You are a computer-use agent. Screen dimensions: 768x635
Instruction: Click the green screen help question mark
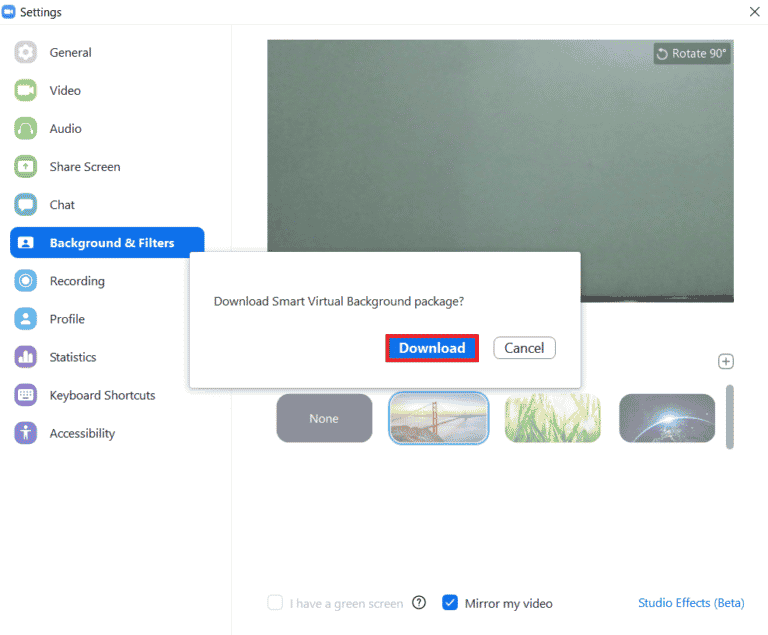(419, 603)
